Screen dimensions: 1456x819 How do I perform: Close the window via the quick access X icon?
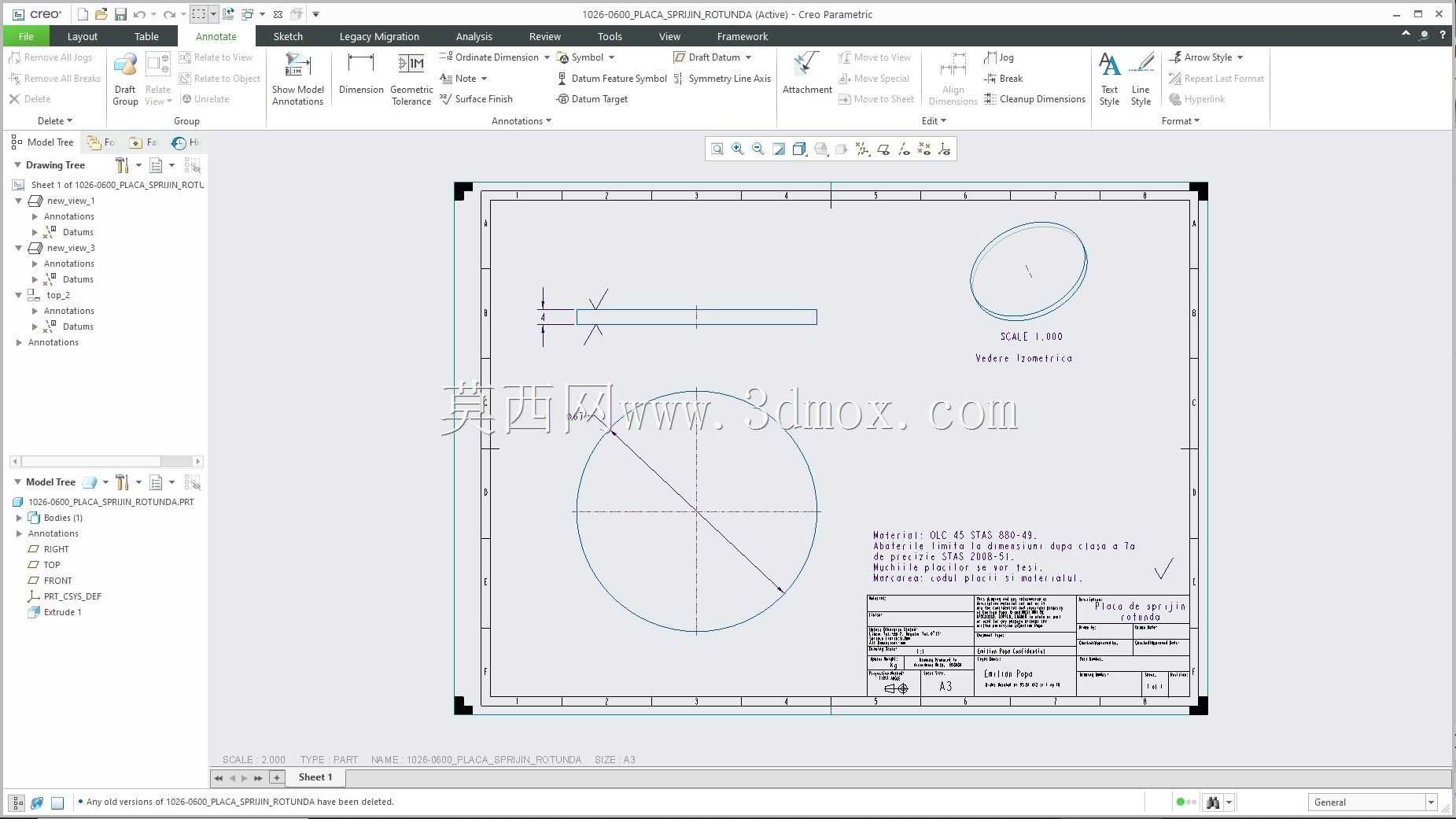pos(278,14)
